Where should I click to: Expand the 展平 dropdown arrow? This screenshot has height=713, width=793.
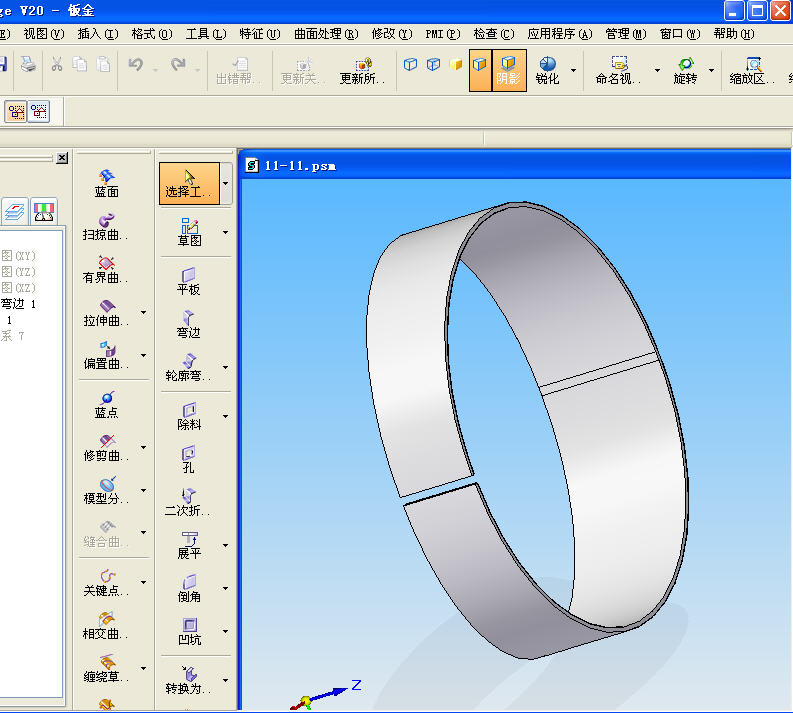[226, 545]
